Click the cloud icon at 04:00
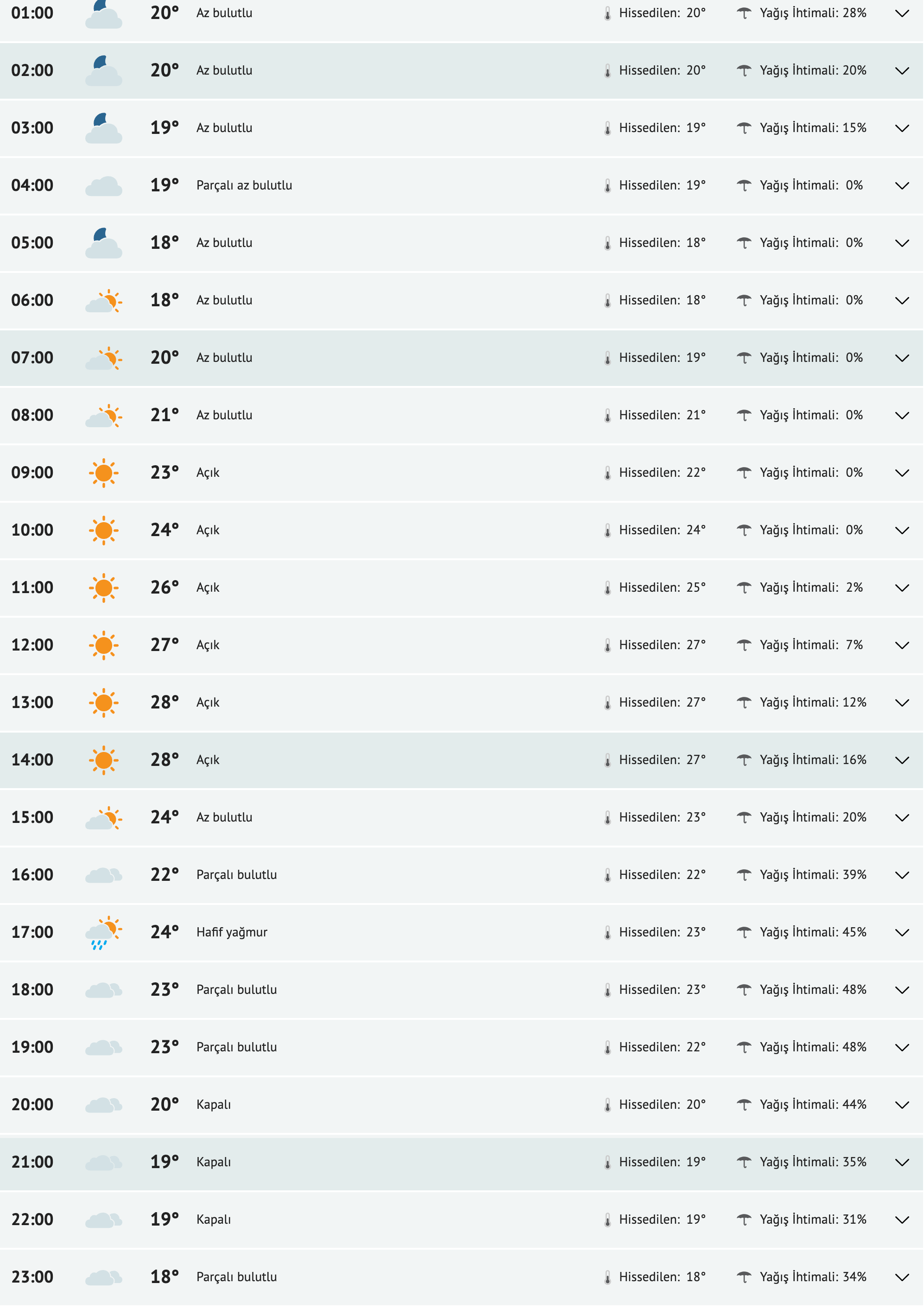Image resolution: width=924 pixels, height=1315 pixels. [104, 186]
